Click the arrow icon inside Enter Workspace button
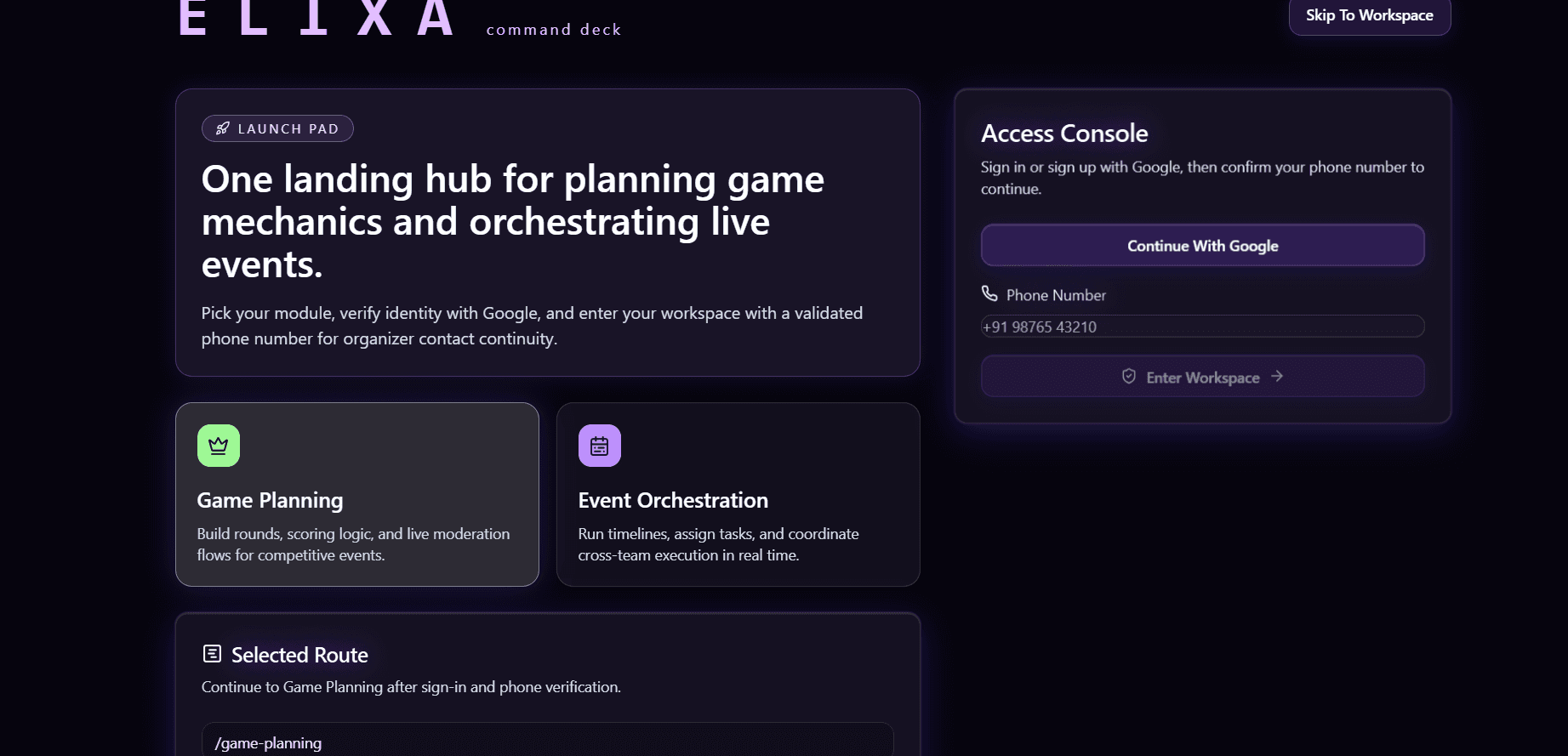The image size is (1568, 756). pyautogui.click(x=1277, y=376)
